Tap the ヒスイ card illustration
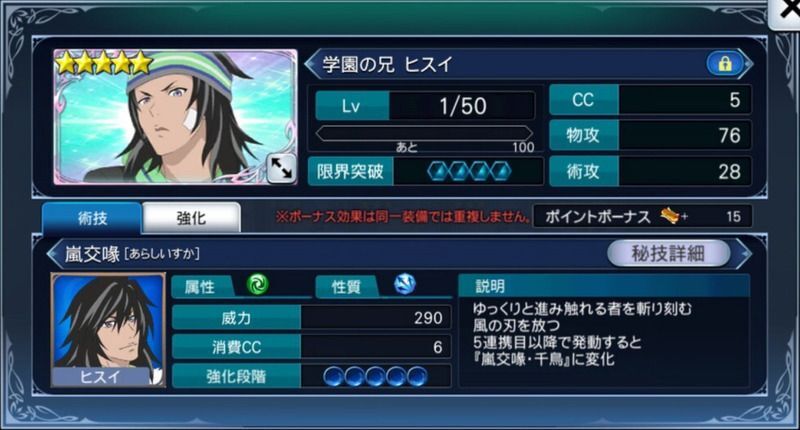 pyautogui.click(x=176, y=117)
